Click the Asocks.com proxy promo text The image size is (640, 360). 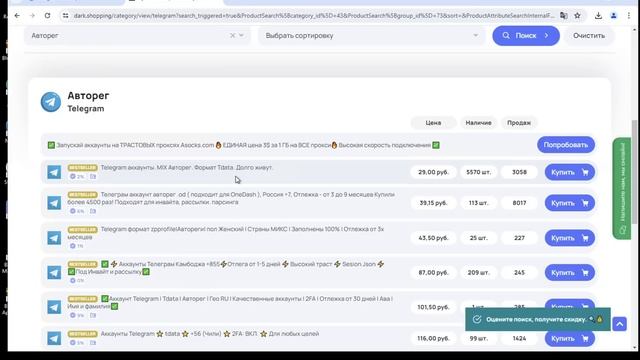244,145
